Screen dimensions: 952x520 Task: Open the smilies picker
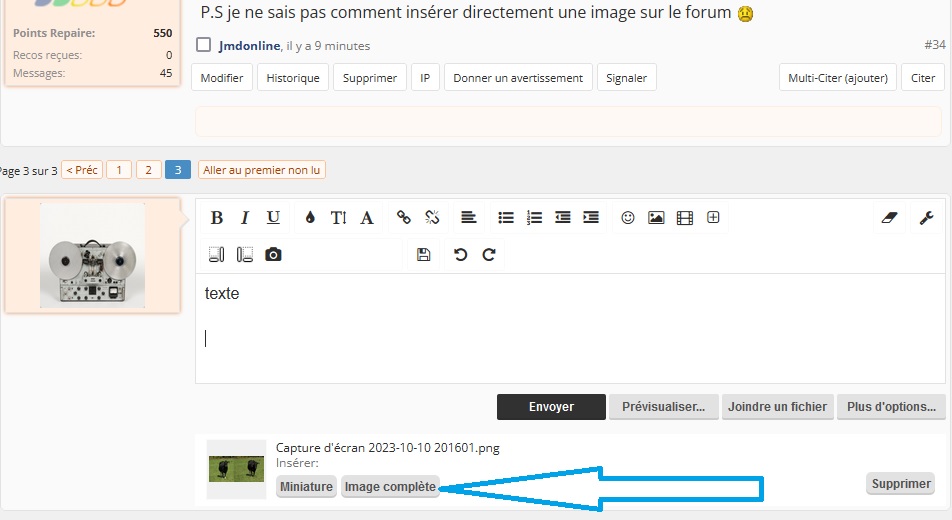(x=628, y=217)
